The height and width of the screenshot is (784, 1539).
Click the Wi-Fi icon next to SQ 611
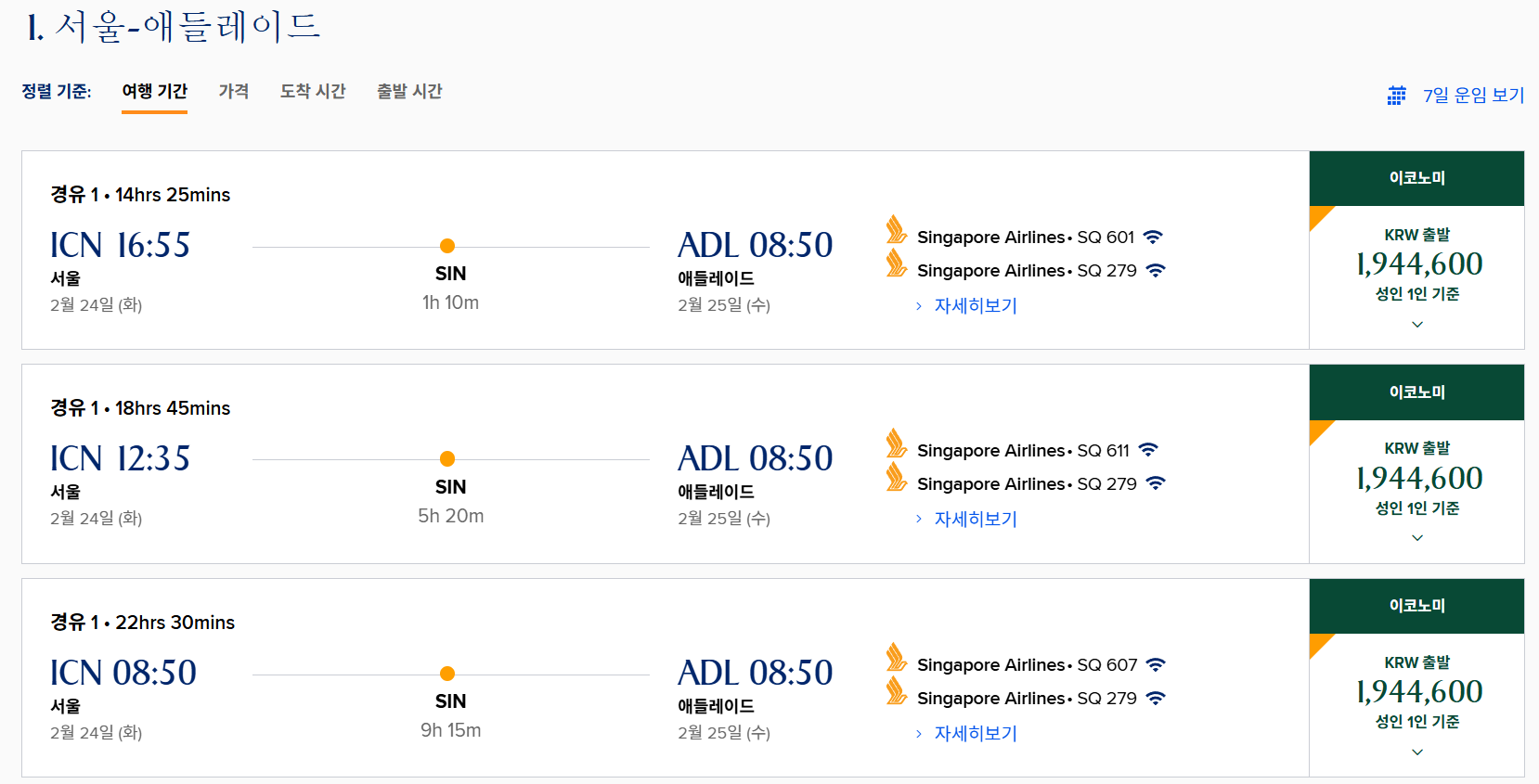1148,450
